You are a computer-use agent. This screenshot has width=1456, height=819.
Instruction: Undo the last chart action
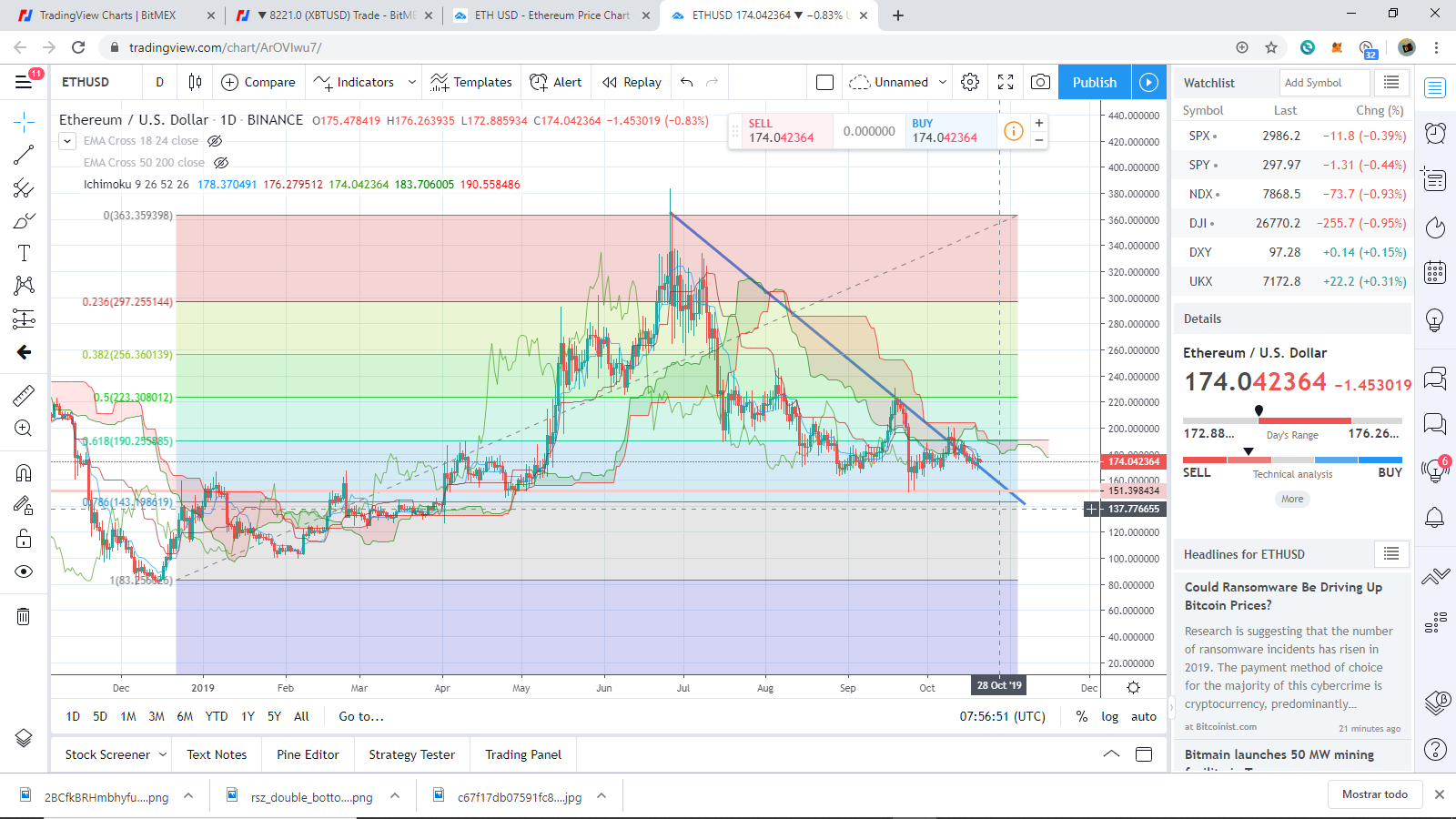point(687,82)
